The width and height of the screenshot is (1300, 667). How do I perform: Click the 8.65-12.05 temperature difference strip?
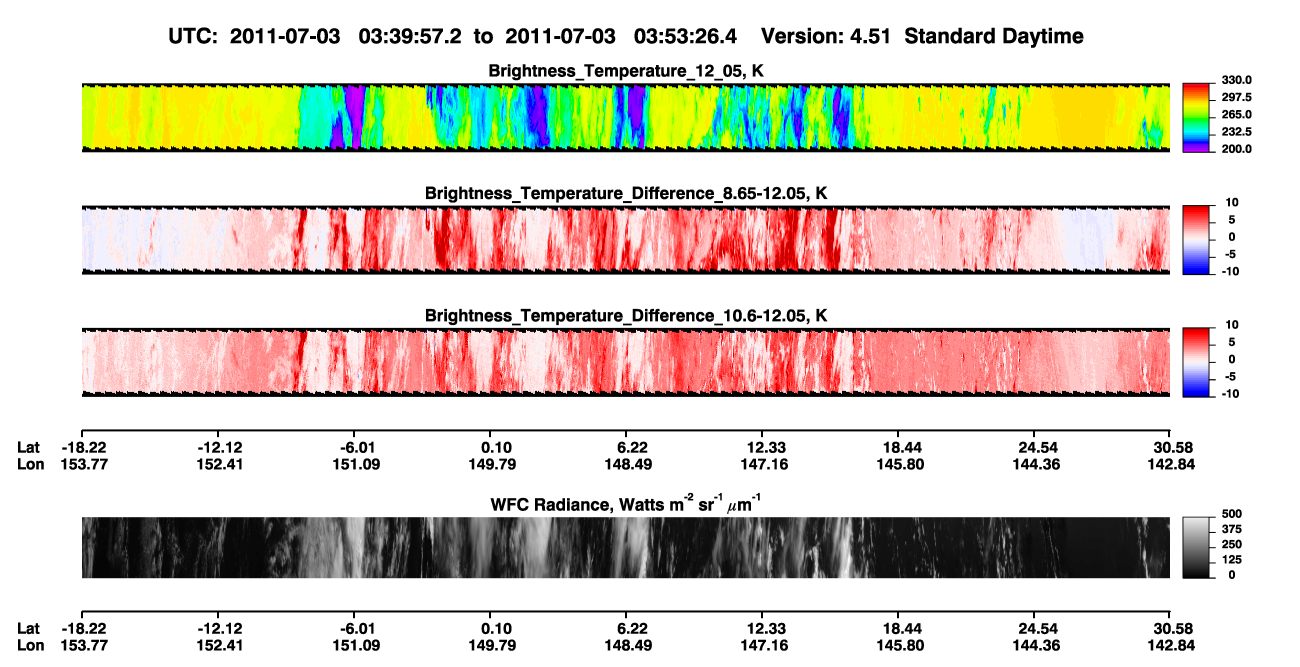626,240
